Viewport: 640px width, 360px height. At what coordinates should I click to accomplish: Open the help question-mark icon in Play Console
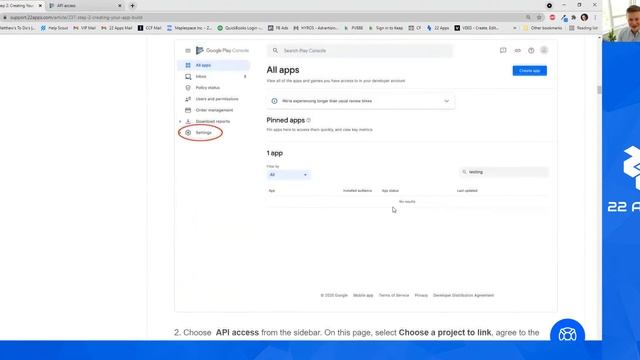(x=531, y=51)
